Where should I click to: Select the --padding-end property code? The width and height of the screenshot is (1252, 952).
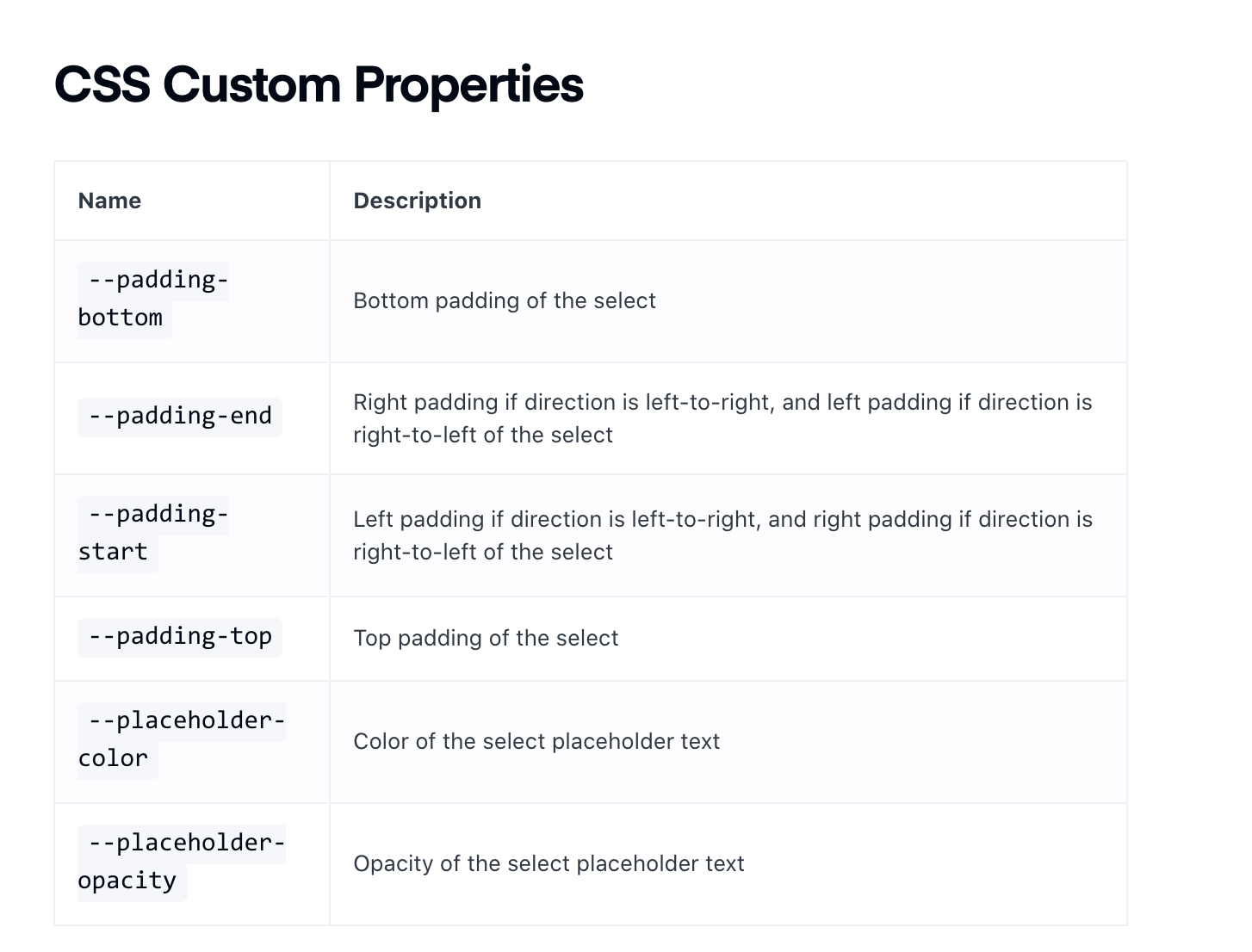(x=180, y=417)
